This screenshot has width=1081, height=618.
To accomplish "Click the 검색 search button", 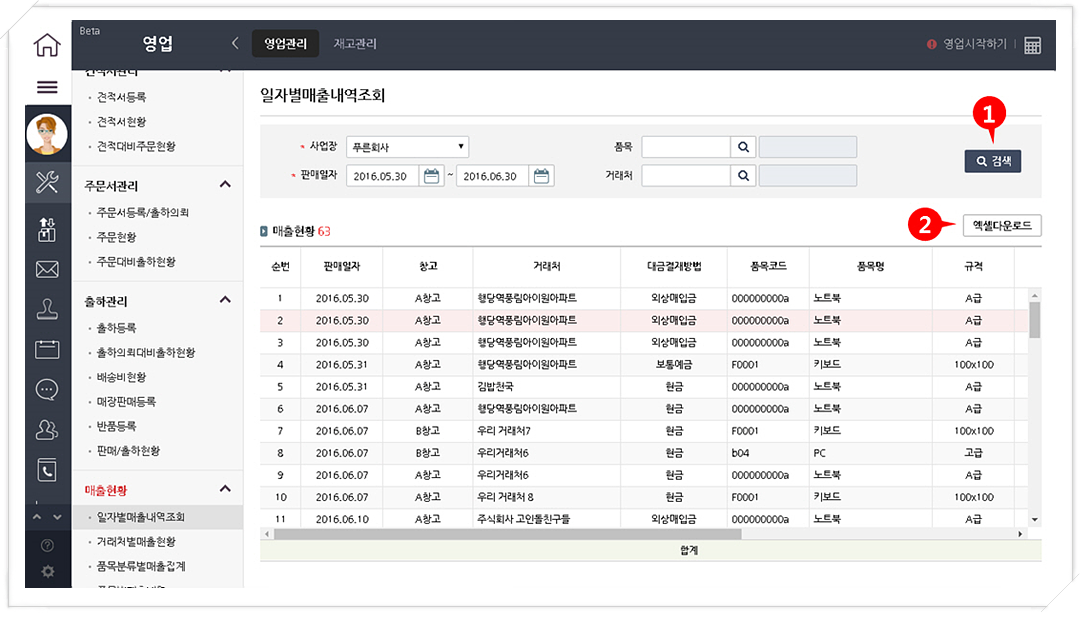I will pos(993,161).
